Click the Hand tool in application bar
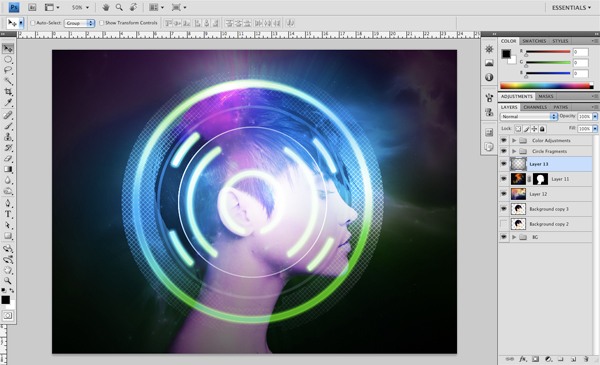This screenshot has width=600, height=365. click(106, 7)
